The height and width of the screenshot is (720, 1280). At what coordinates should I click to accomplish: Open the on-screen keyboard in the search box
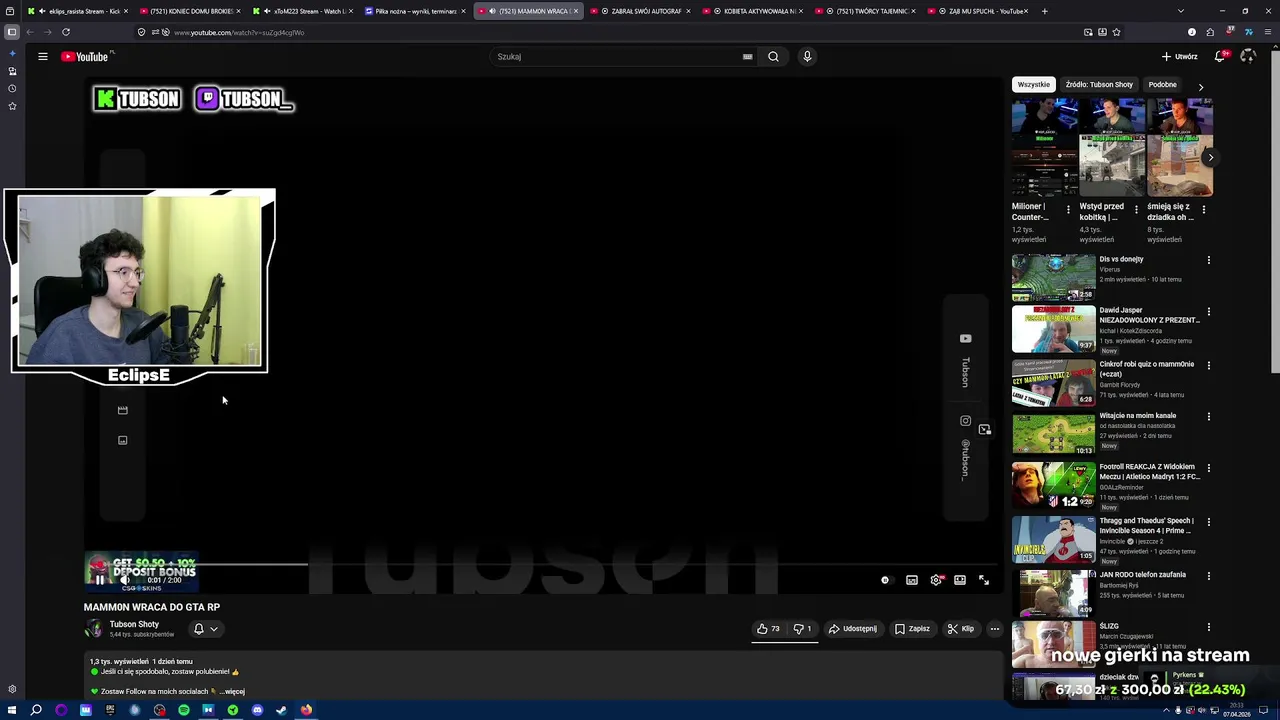coord(747,57)
